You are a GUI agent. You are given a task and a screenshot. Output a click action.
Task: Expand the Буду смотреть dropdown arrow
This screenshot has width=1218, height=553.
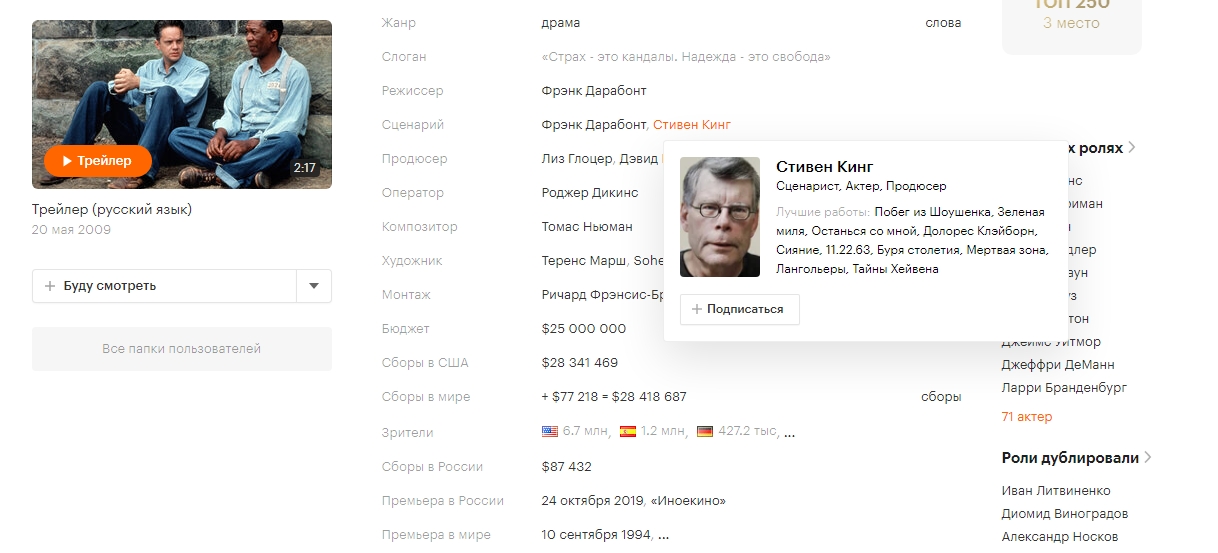(x=314, y=286)
